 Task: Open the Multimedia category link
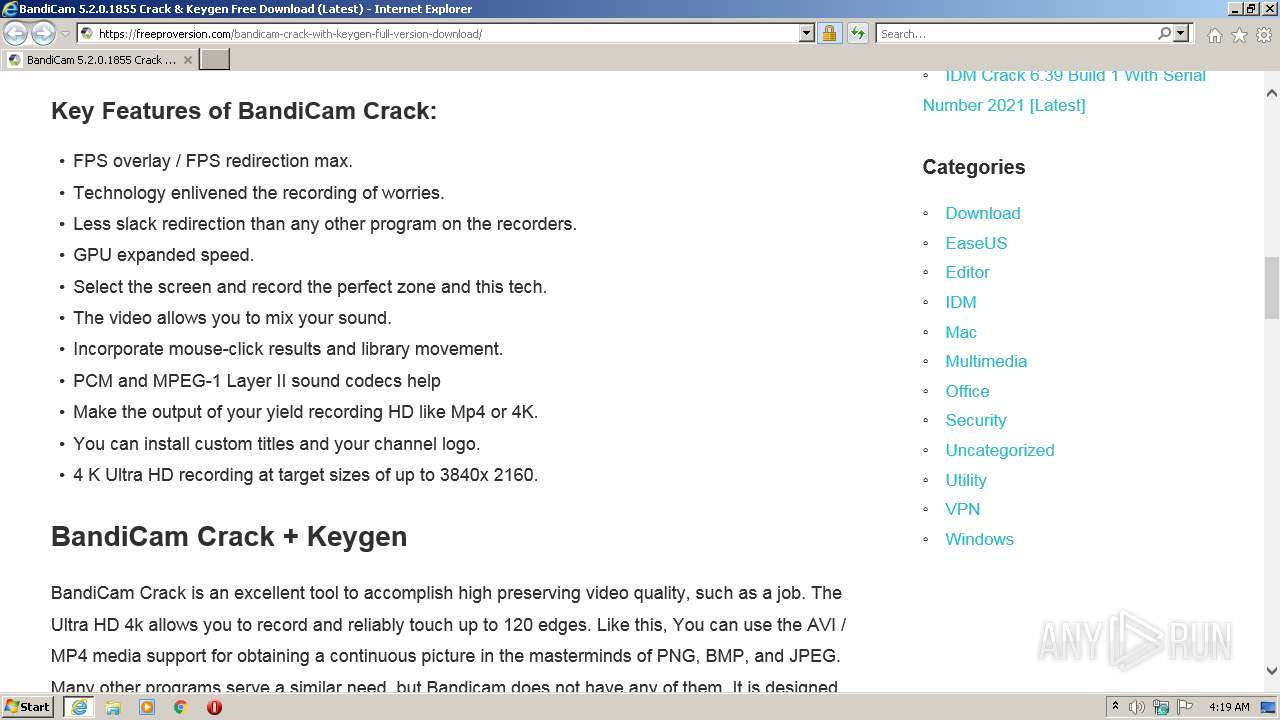[986, 361]
